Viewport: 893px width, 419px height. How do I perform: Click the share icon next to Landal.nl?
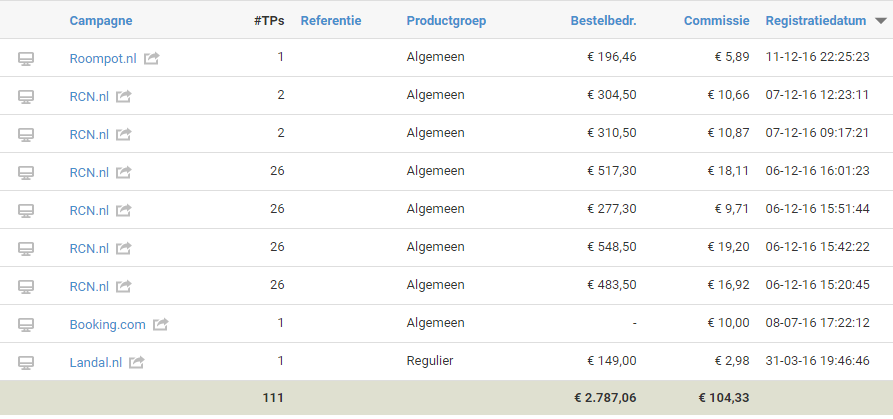137,362
